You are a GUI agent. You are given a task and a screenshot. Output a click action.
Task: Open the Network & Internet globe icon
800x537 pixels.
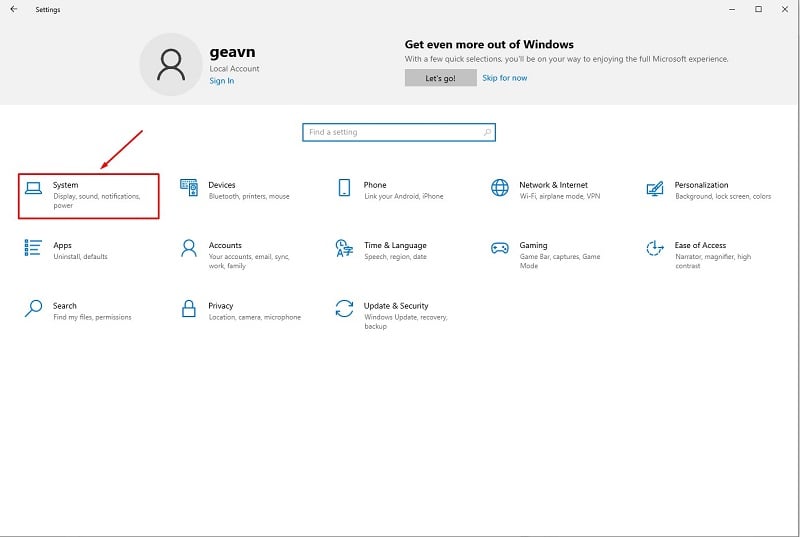pyautogui.click(x=499, y=188)
